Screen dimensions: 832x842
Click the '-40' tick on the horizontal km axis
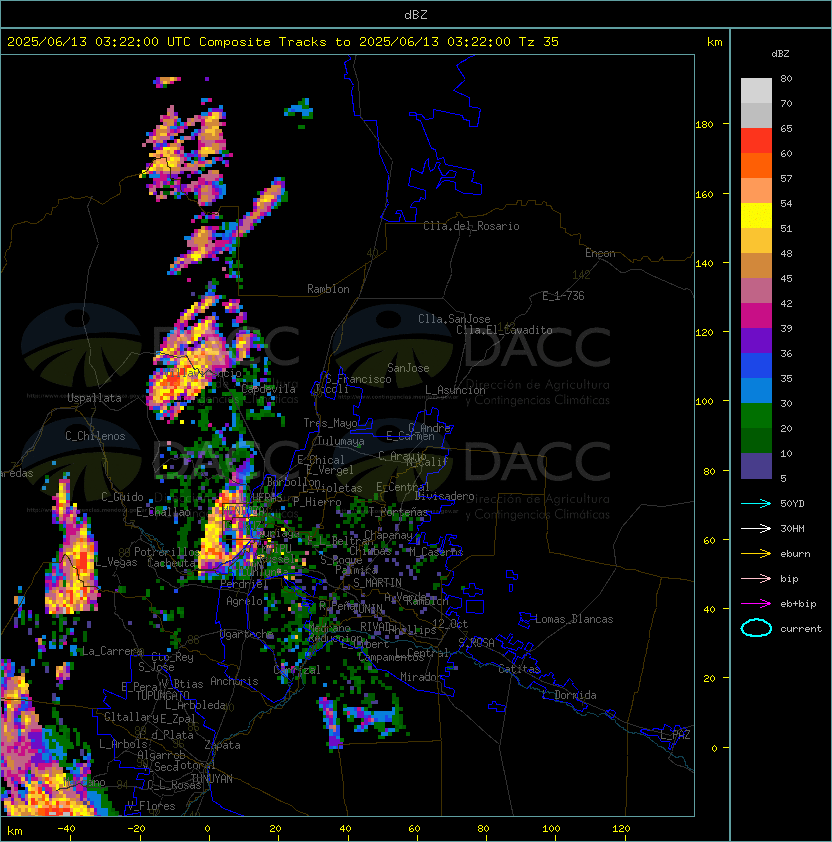(x=66, y=829)
